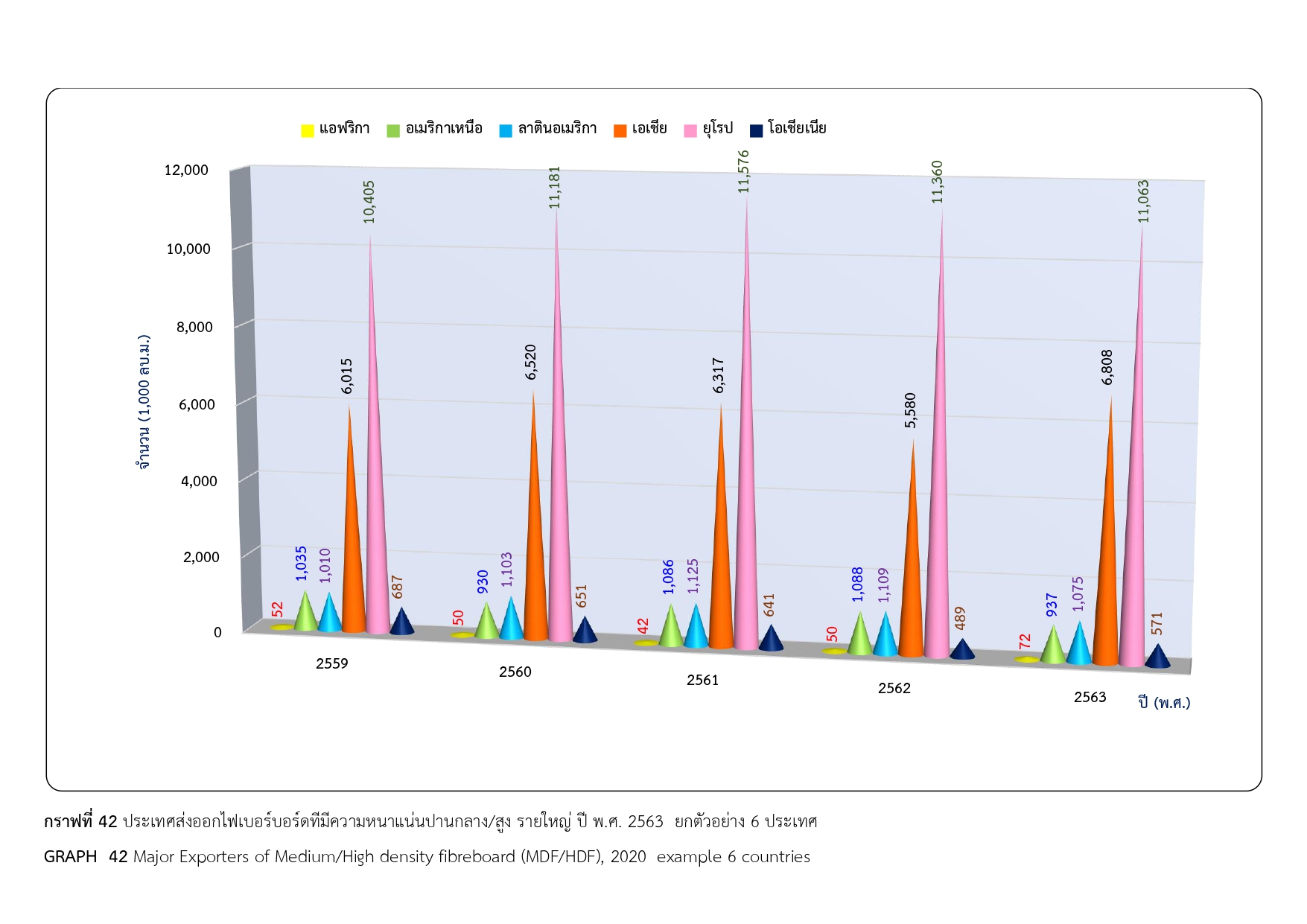Select the horizontal axis title ปี (พ.ศ.)

pos(1164,703)
